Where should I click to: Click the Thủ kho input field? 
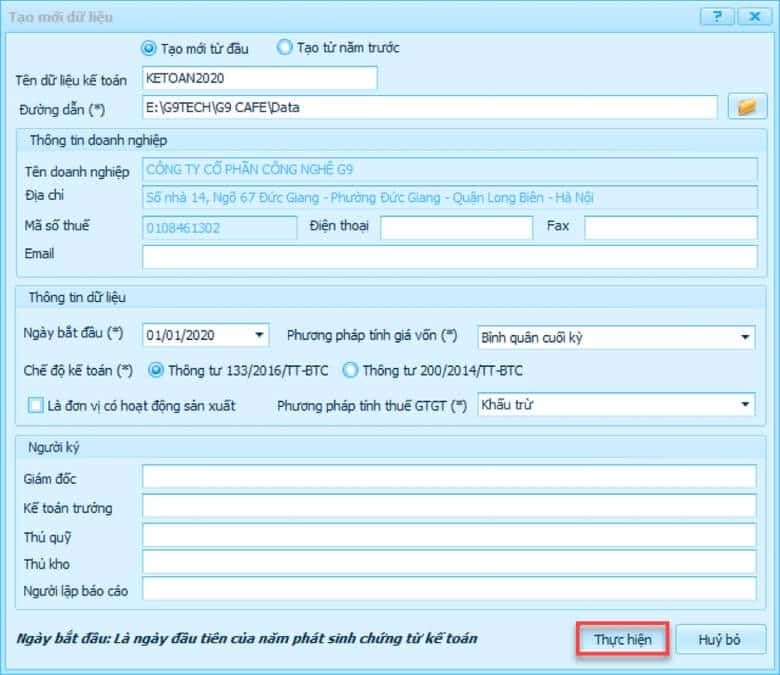pyautogui.click(x=450, y=562)
